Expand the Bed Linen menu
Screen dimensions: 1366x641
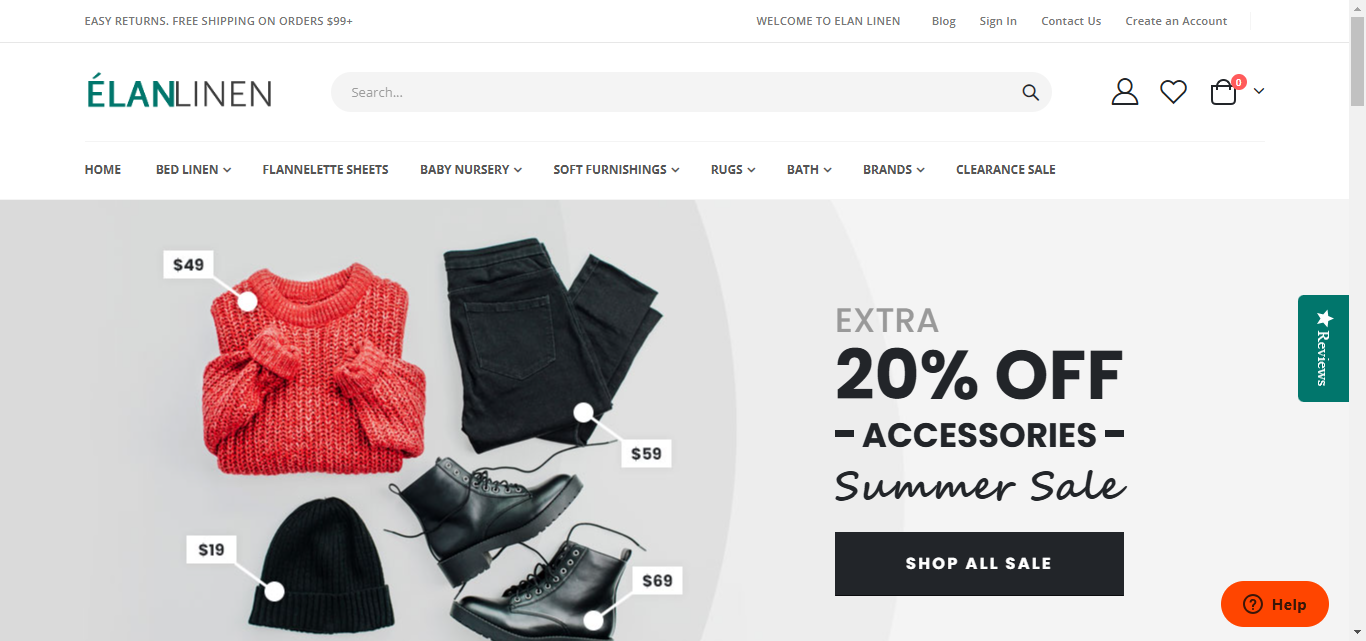click(x=193, y=170)
